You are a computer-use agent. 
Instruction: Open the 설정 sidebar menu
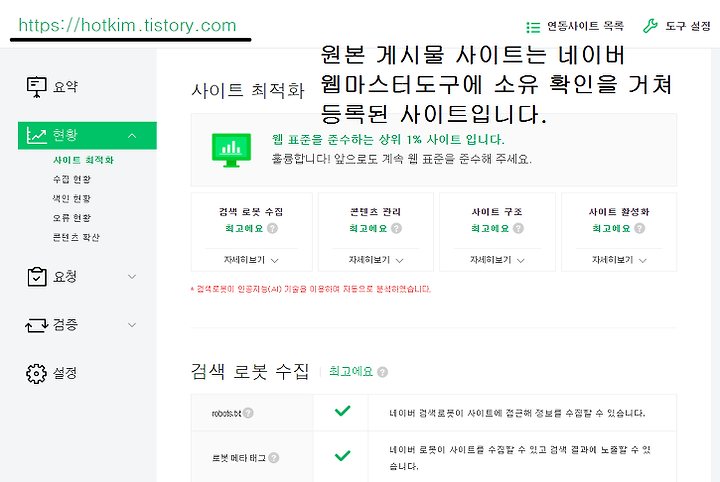click(x=65, y=373)
